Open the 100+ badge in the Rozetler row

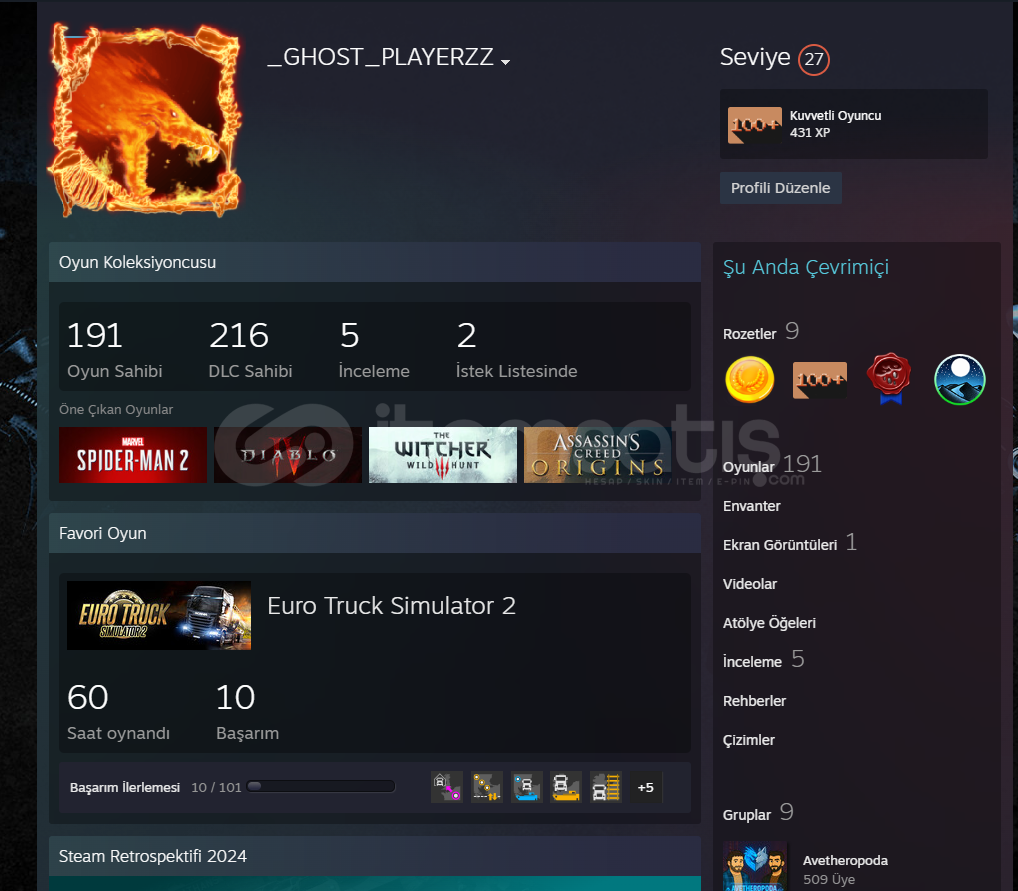click(x=819, y=379)
